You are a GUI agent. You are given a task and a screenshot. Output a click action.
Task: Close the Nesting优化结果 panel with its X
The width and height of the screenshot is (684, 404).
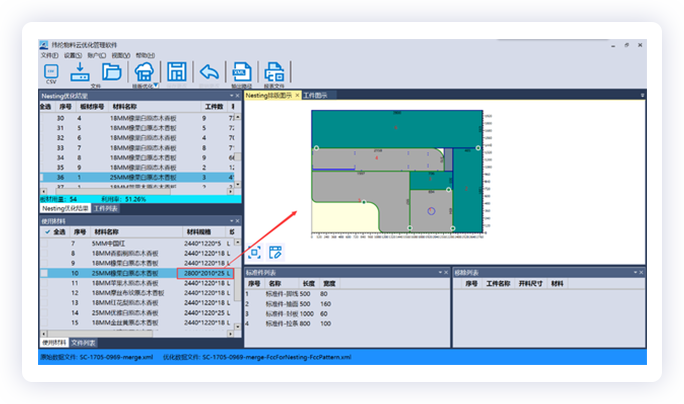[x=237, y=96]
